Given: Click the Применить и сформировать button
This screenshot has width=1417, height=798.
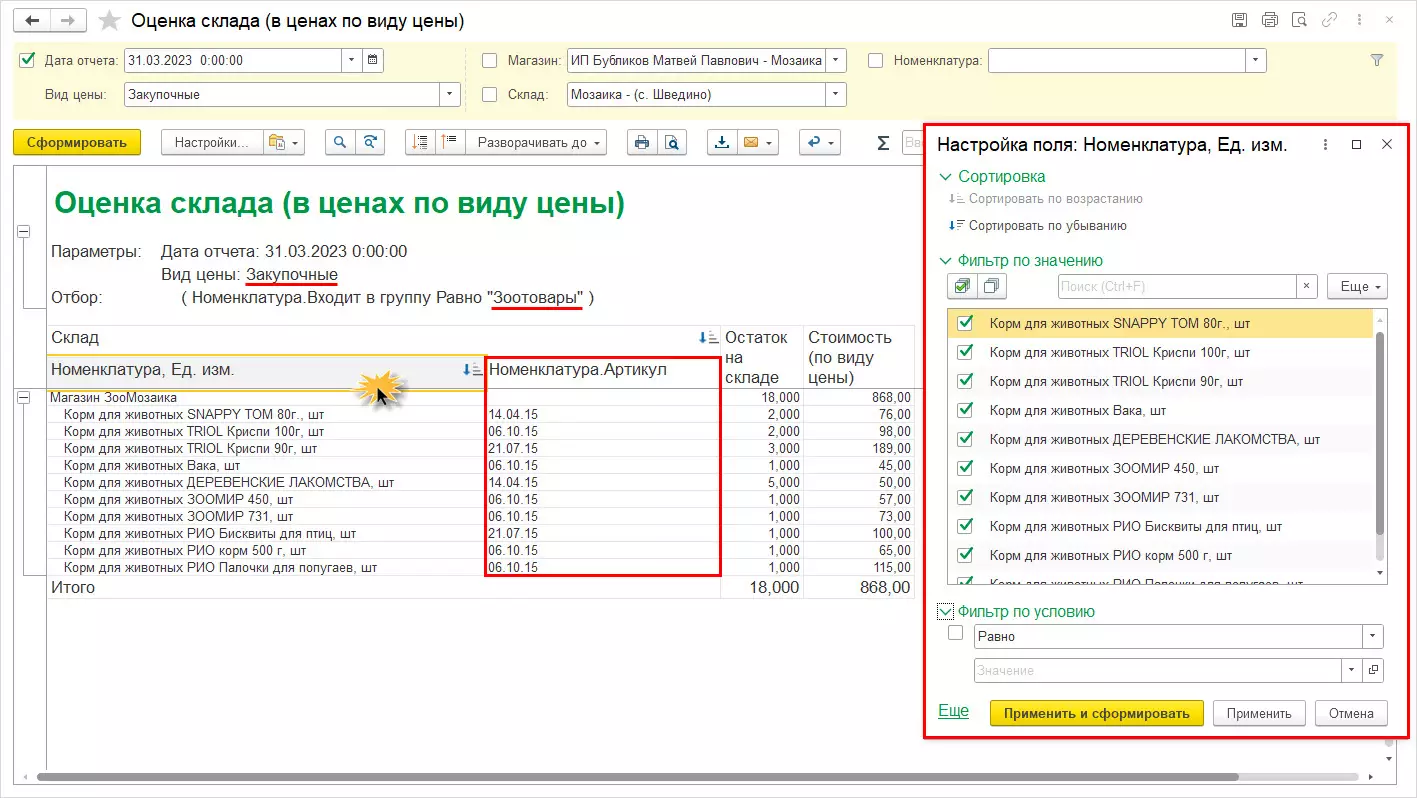Looking at the screenshot, I should pyautogui.click(x=1096, y=713).
